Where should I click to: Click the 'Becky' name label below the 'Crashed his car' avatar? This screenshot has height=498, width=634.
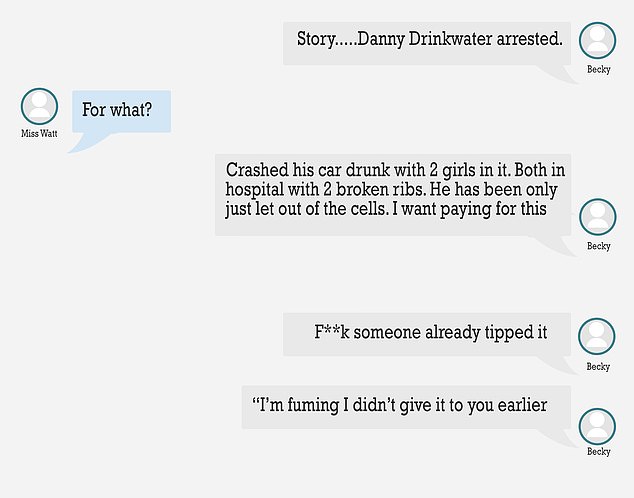click(x=598, y=246)
